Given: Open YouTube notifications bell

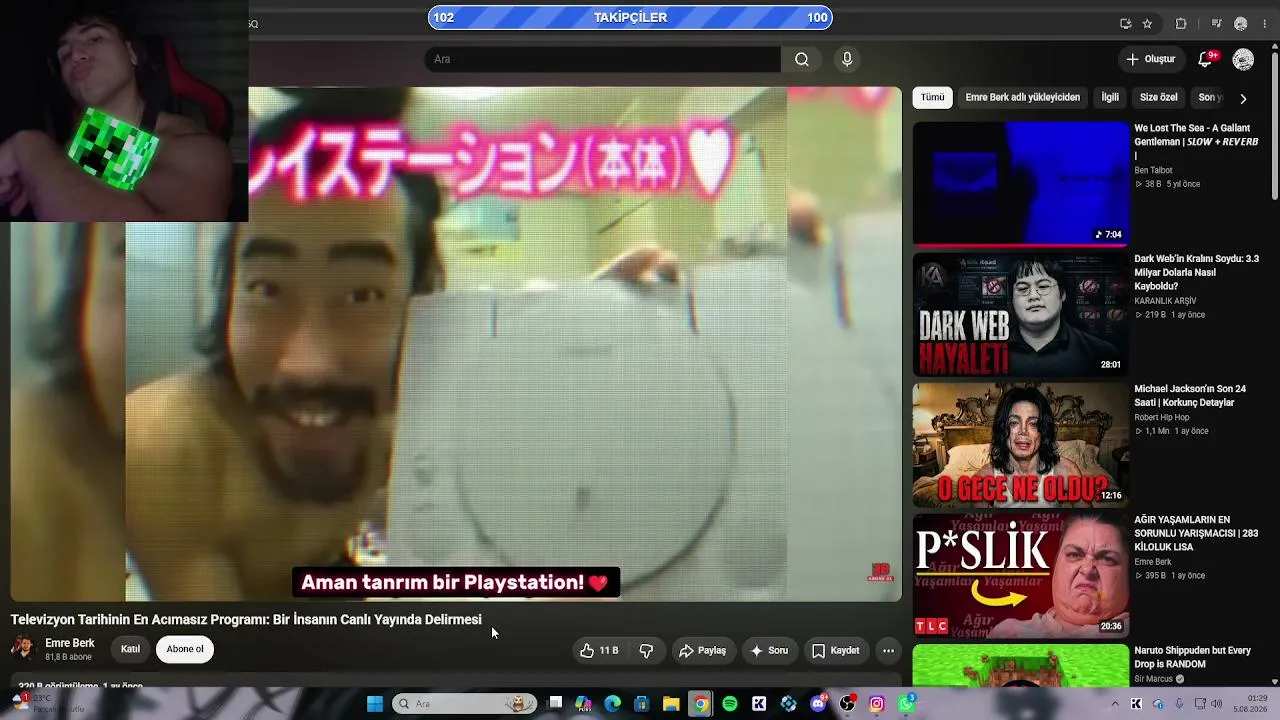Looking at the screenshot, I should pos(1206,59).
